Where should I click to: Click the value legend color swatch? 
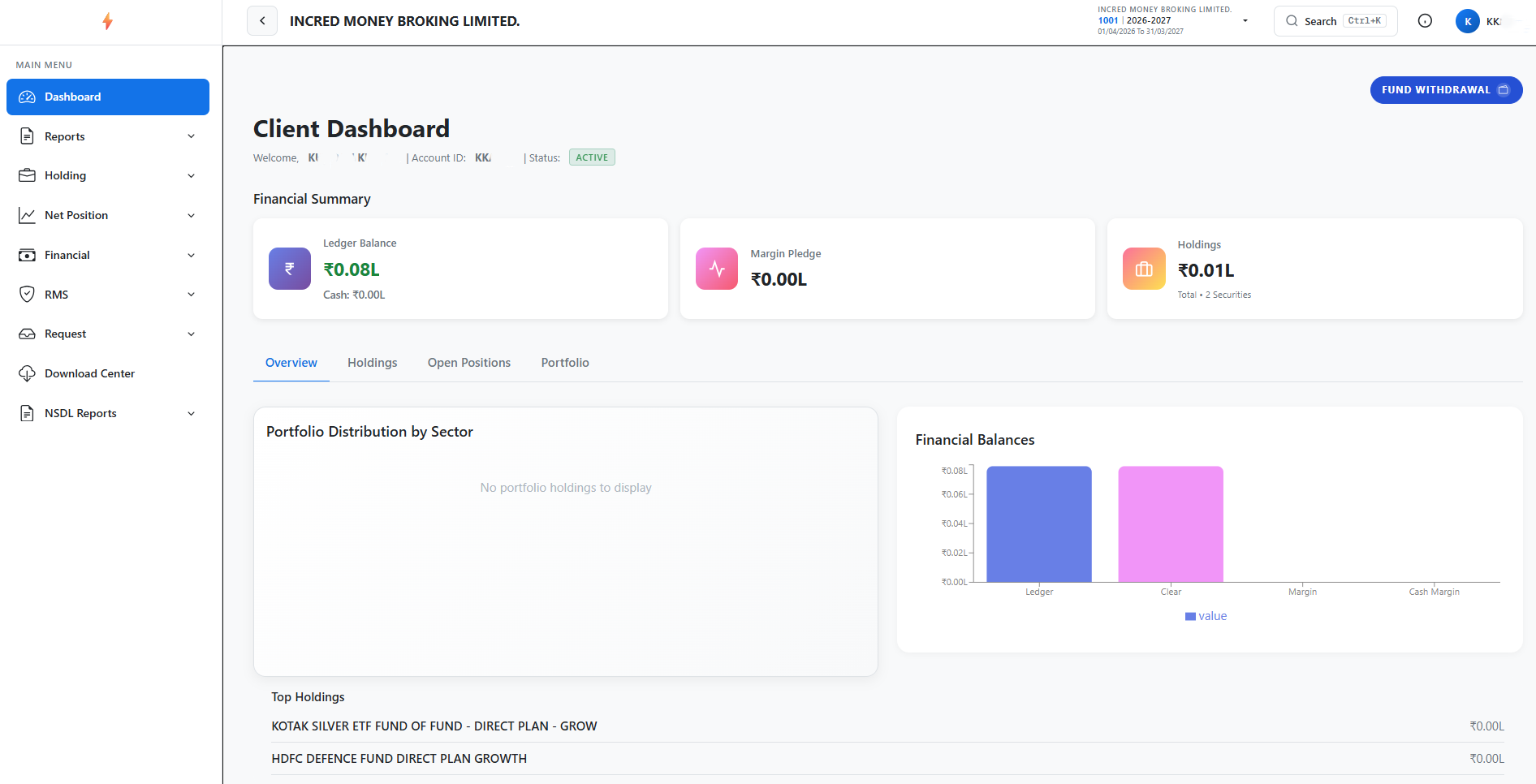point(1190,617)
